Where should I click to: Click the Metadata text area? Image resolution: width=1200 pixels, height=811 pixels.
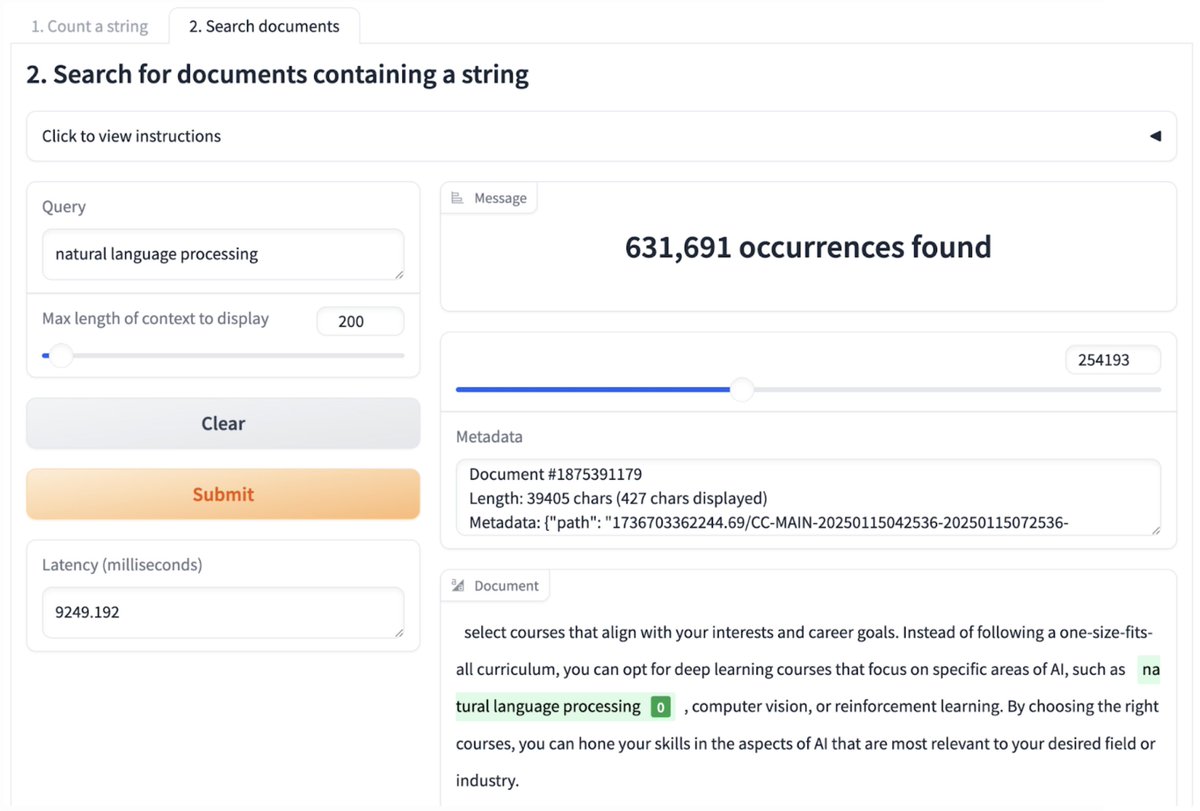(808, 497)
